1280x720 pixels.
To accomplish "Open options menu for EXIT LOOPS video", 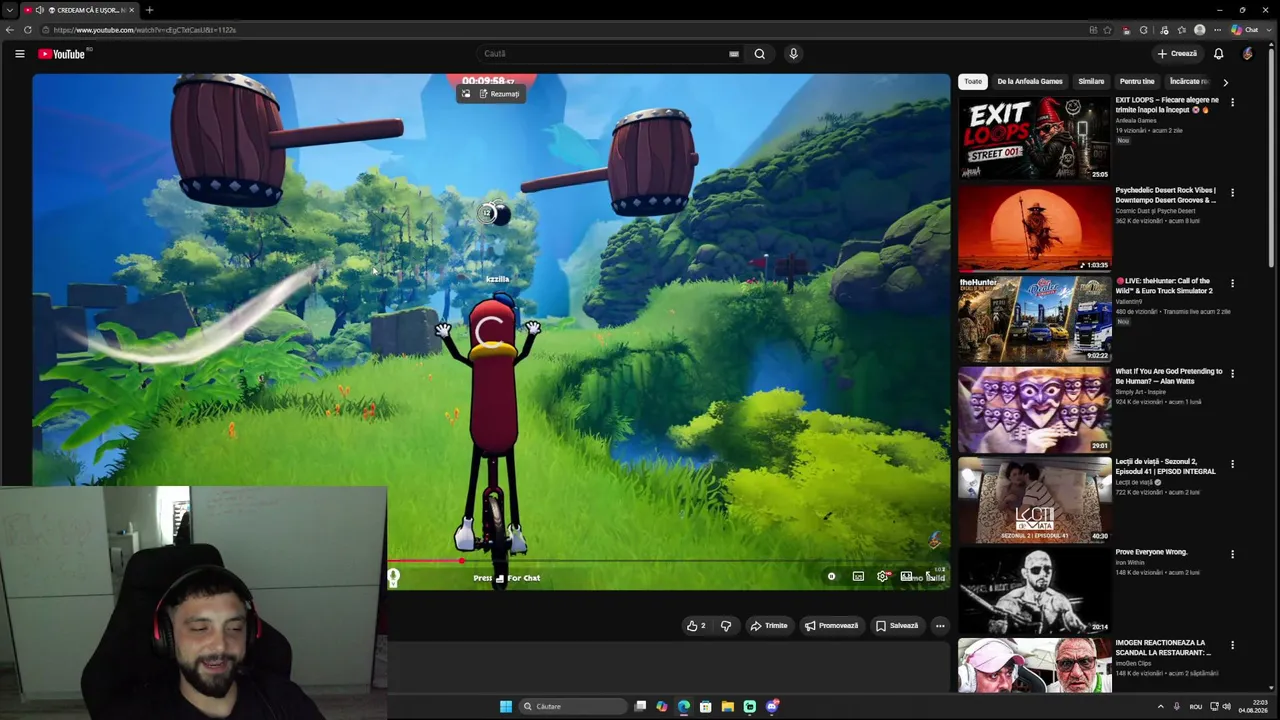I will tap(1232, 102).
